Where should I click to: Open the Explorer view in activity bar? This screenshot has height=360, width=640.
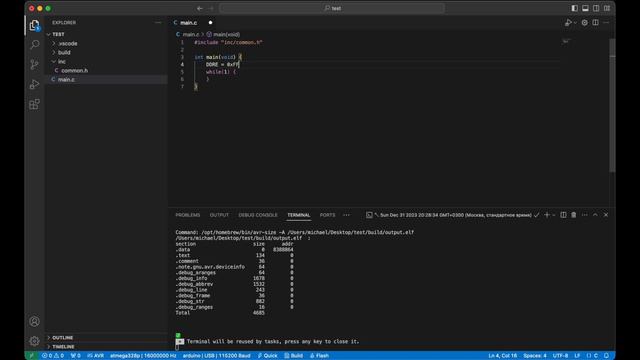pyautogui.click(x=35, y=25)
